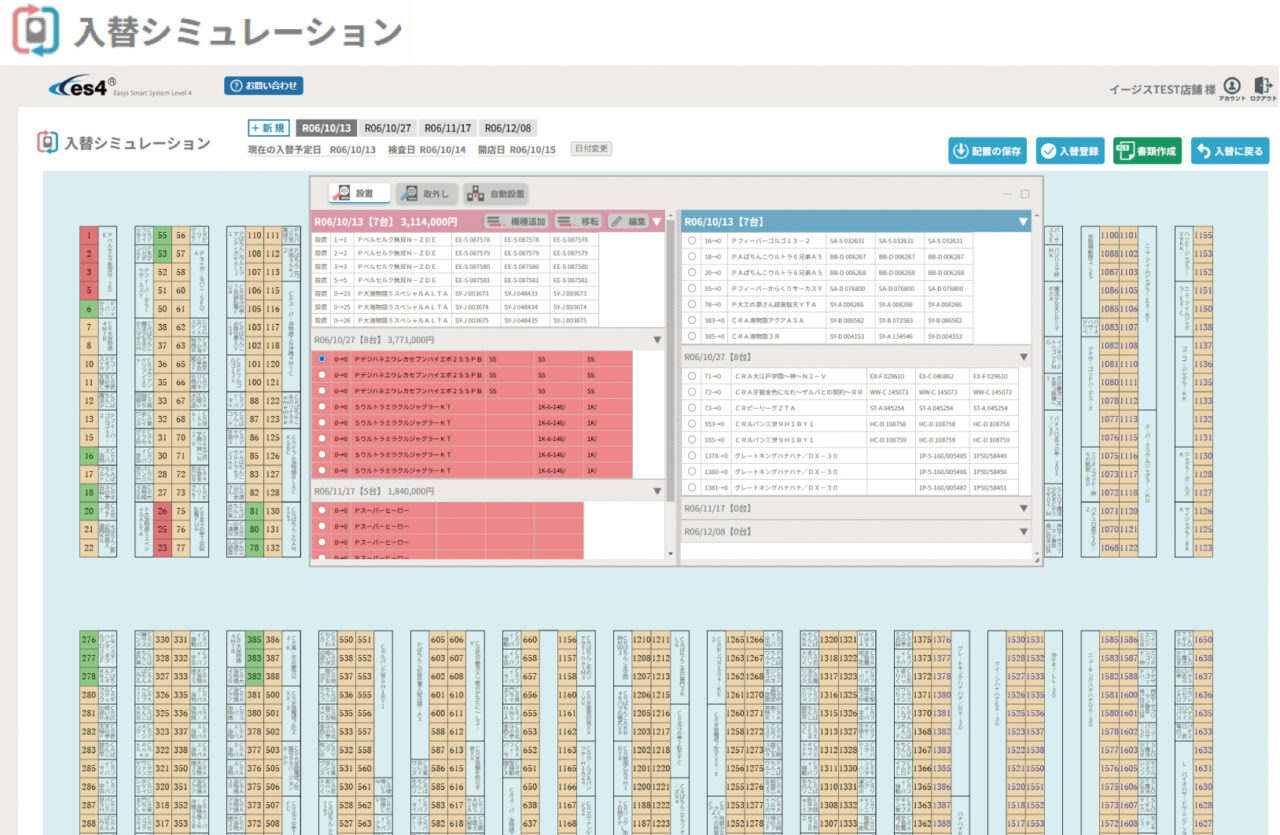Collapse left R06/10/27【8台】 section arrow

tap(657, 340)
